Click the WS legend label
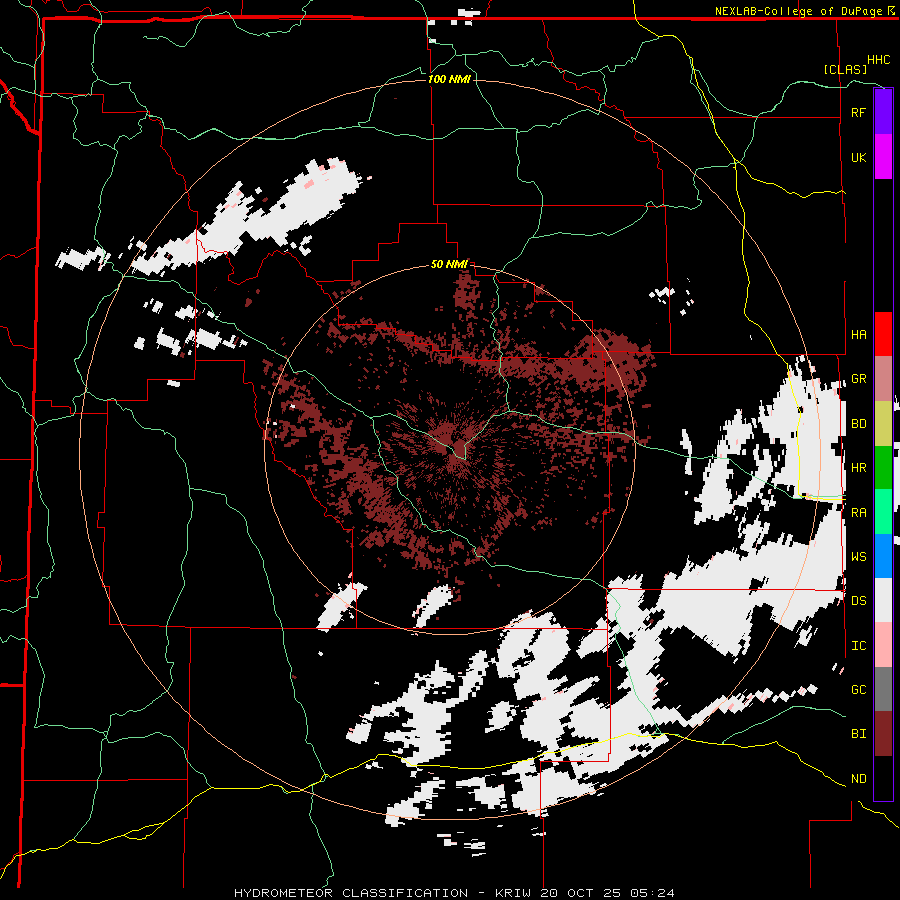 858,556
